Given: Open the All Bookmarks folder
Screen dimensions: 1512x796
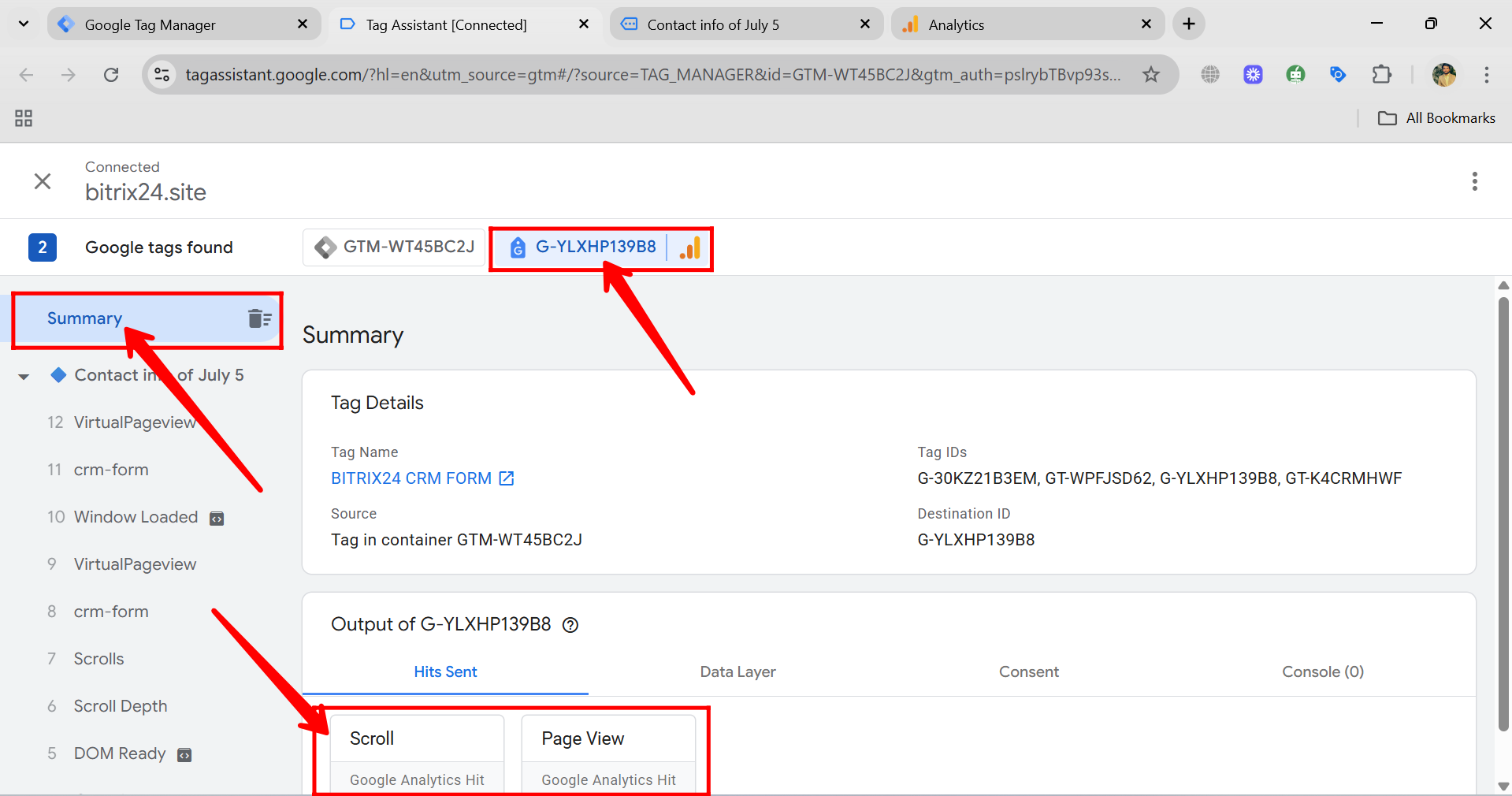Looking at the screenshot, I should 1436,118.
